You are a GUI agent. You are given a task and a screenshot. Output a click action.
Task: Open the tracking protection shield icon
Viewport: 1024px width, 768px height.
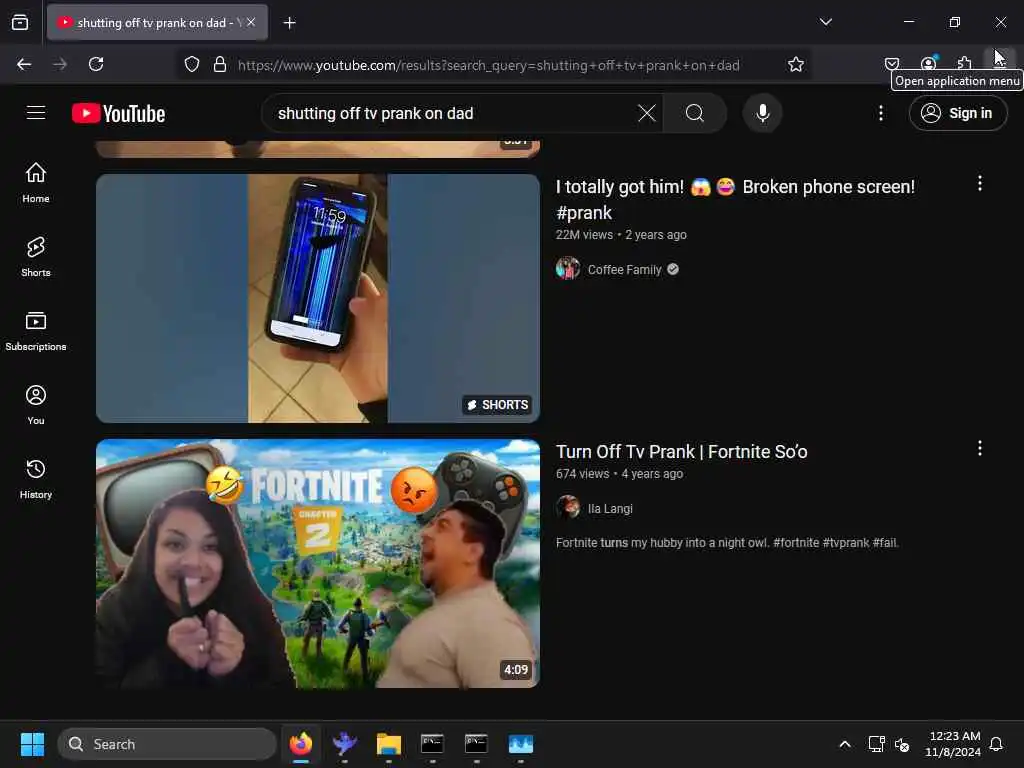191,64
